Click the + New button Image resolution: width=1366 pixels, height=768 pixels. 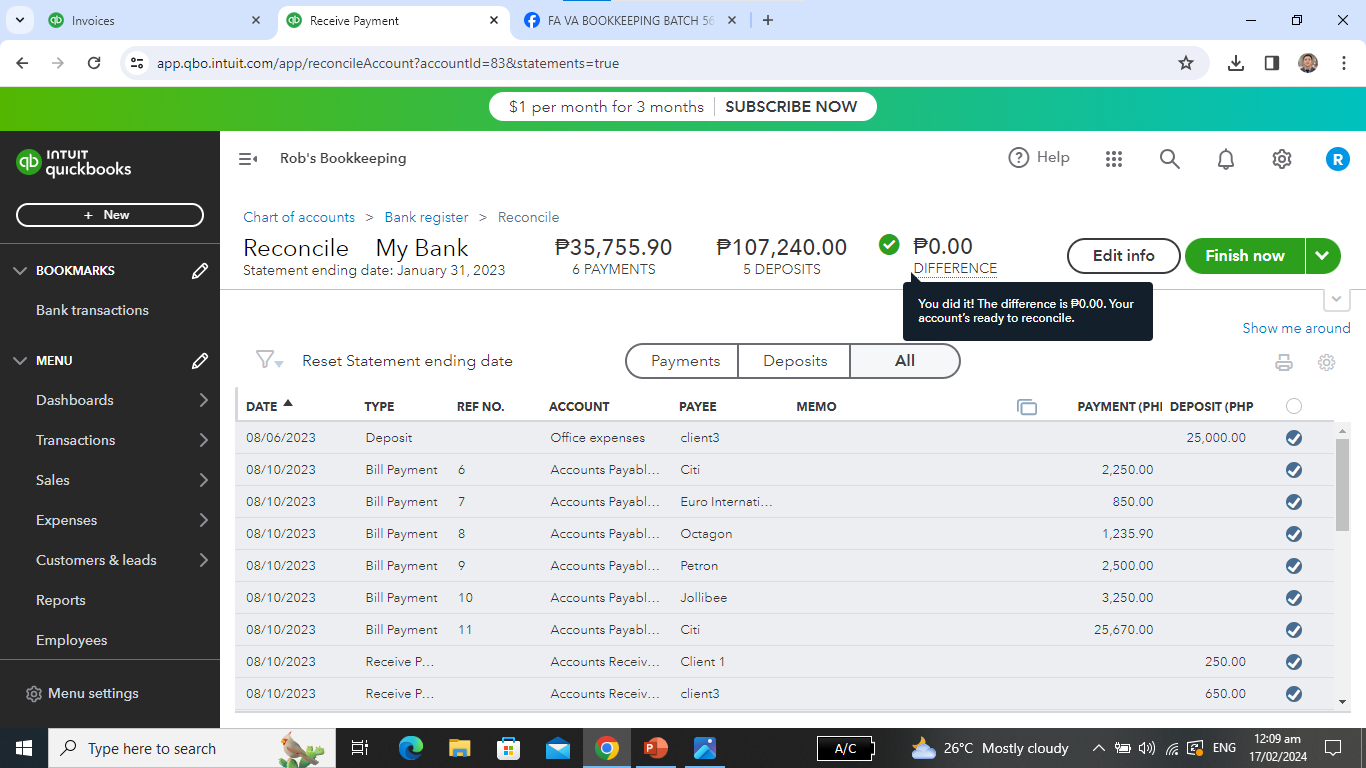tap(110, 215)
